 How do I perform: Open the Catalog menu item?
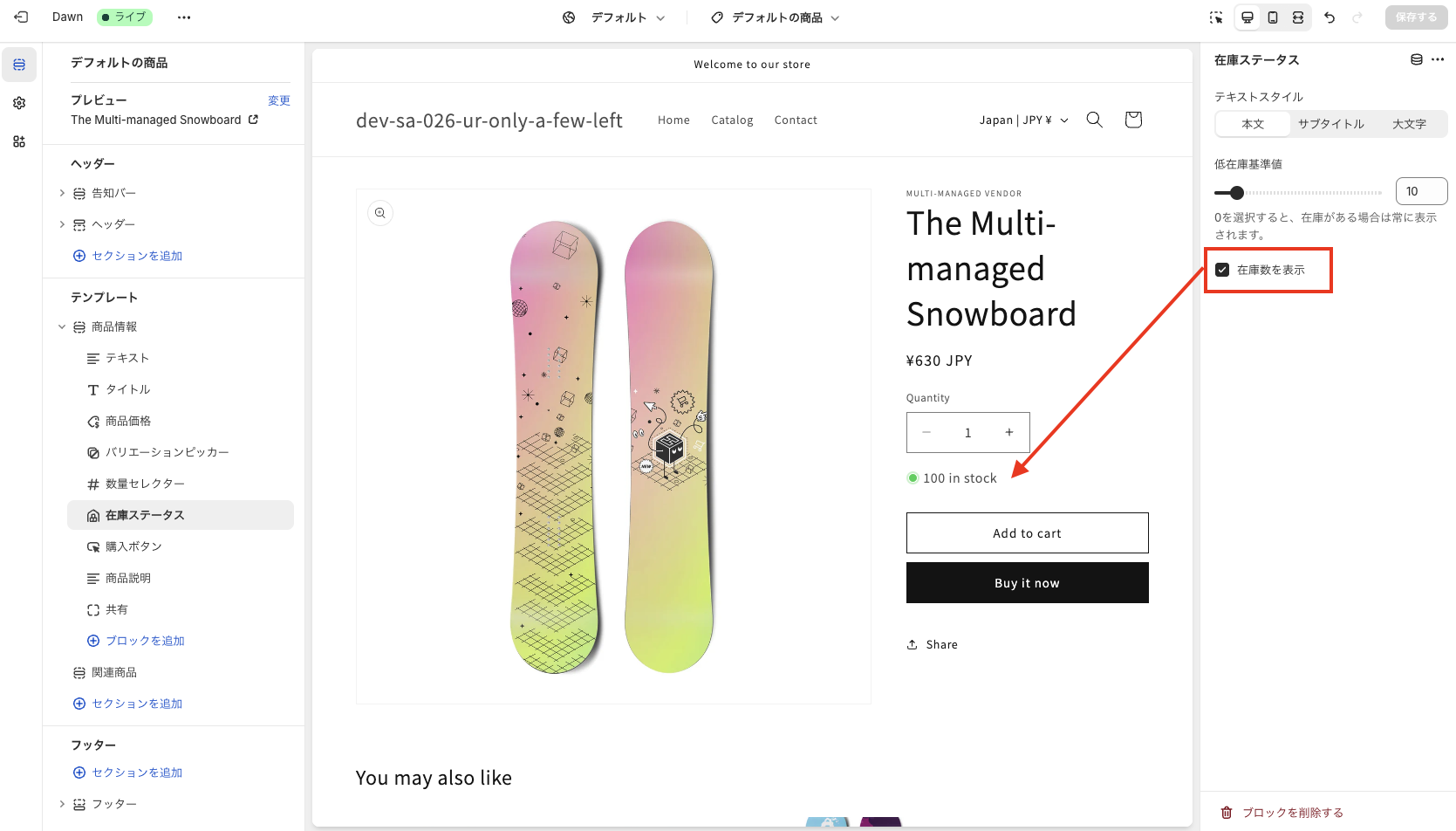[x=732, y=120]
